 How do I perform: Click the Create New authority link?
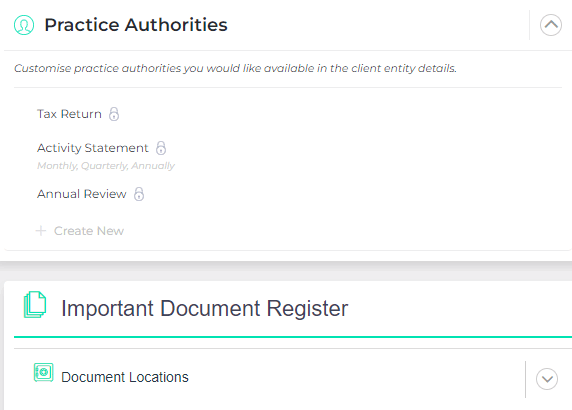coord(89,231)
